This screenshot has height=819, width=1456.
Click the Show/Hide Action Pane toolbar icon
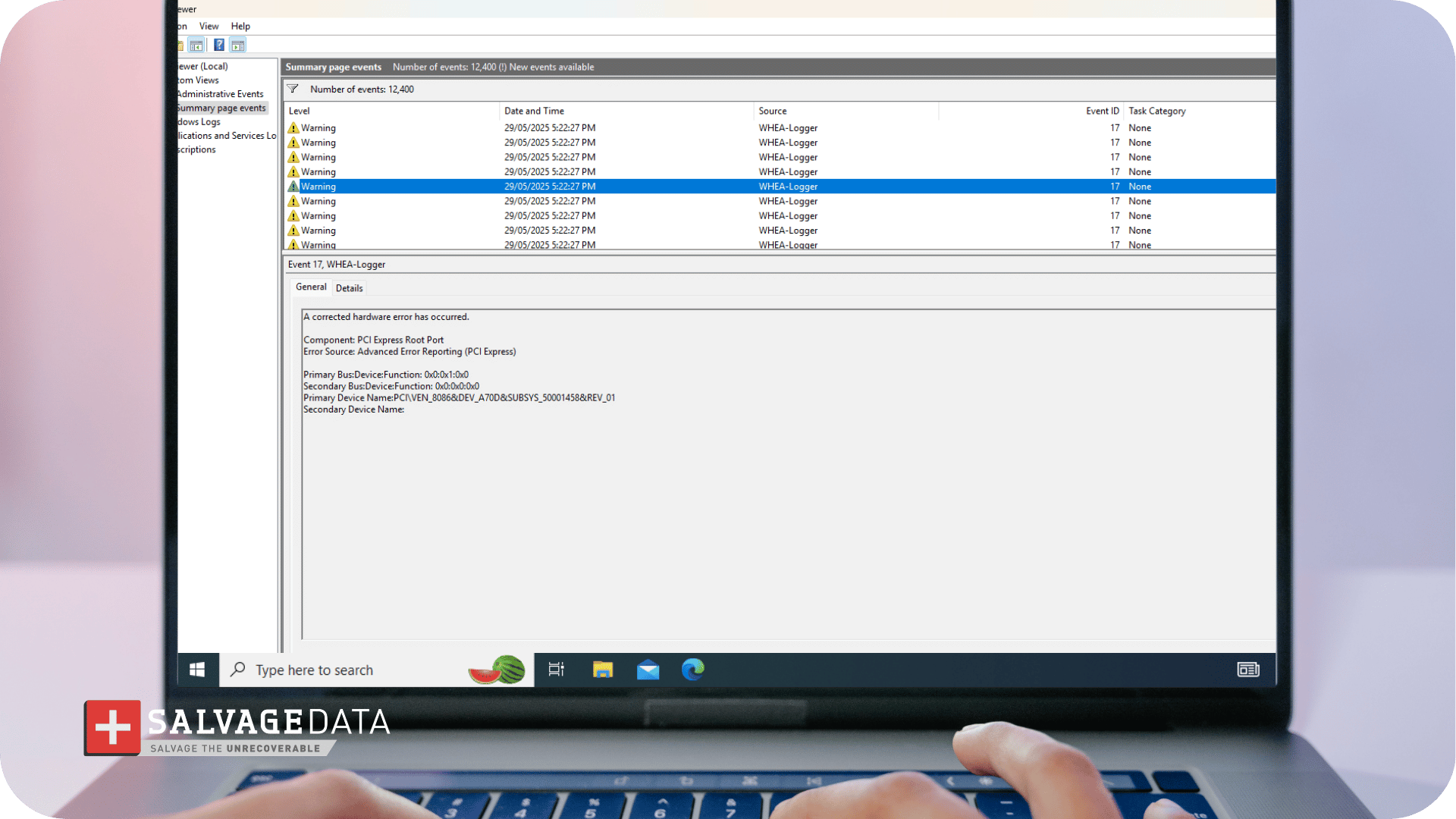coord(238,45)
